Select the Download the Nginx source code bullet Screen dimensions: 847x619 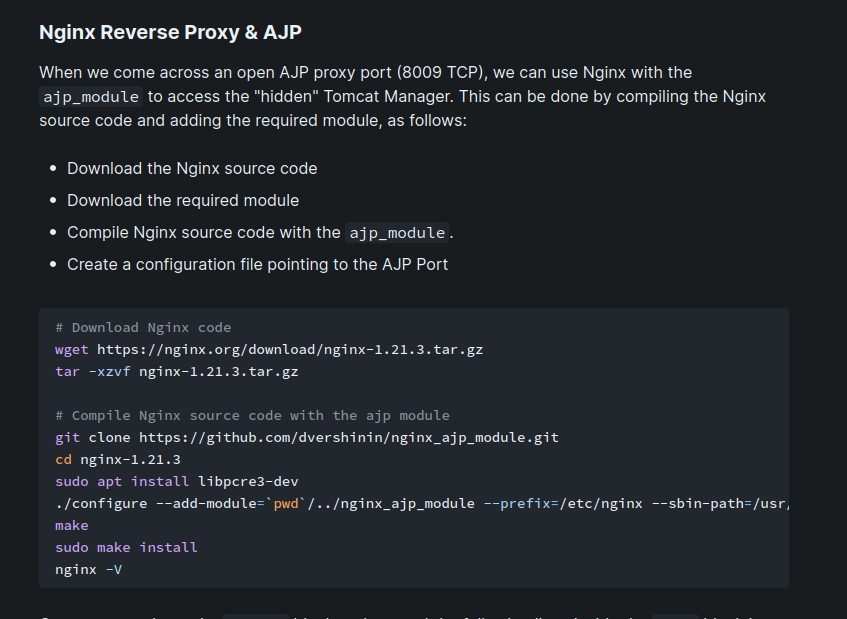(x=192, y=168)
